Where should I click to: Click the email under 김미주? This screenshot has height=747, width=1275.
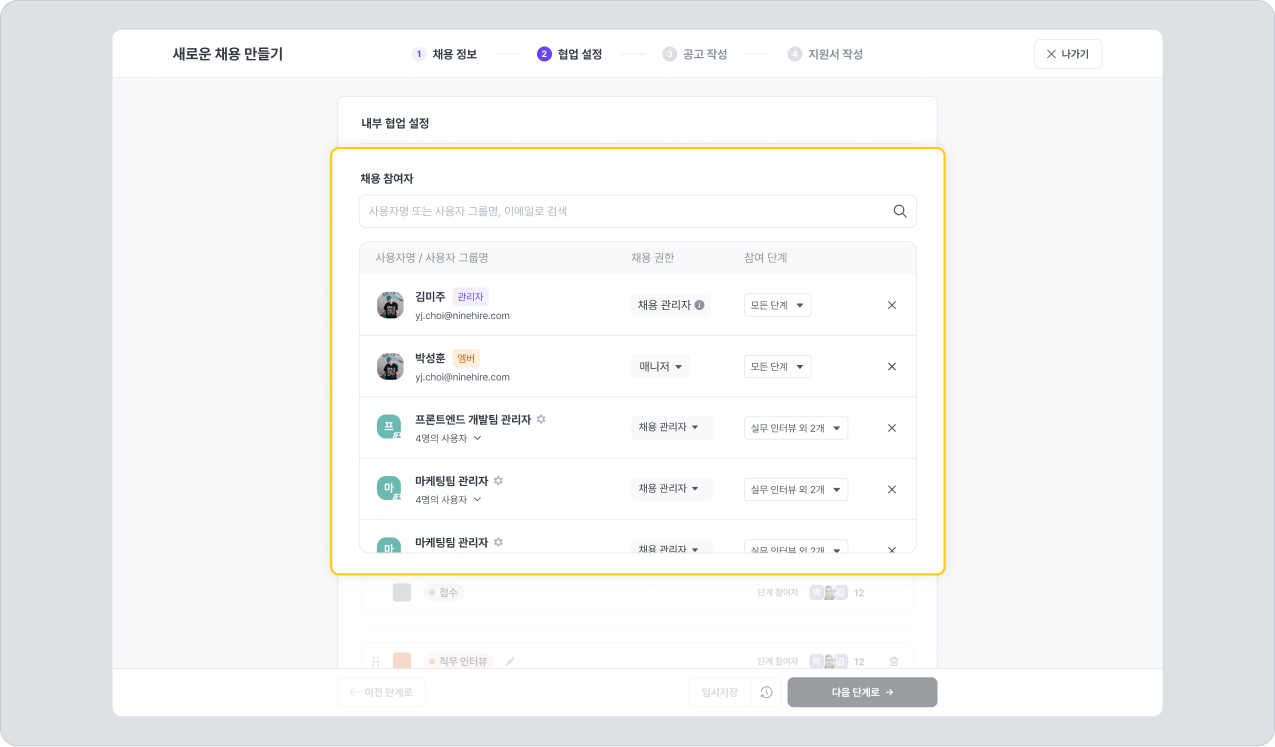click(462, 316)
